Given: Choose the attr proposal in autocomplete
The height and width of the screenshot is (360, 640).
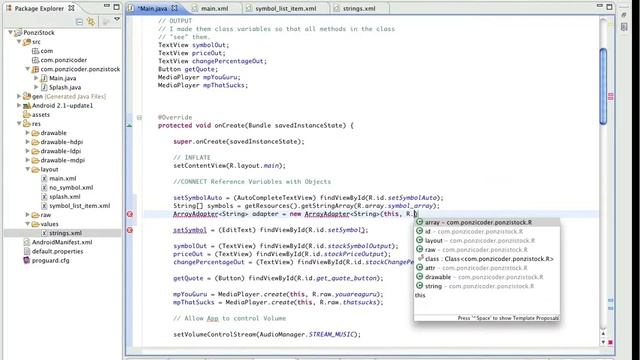Looking at the screenshot, I should 487,268.
